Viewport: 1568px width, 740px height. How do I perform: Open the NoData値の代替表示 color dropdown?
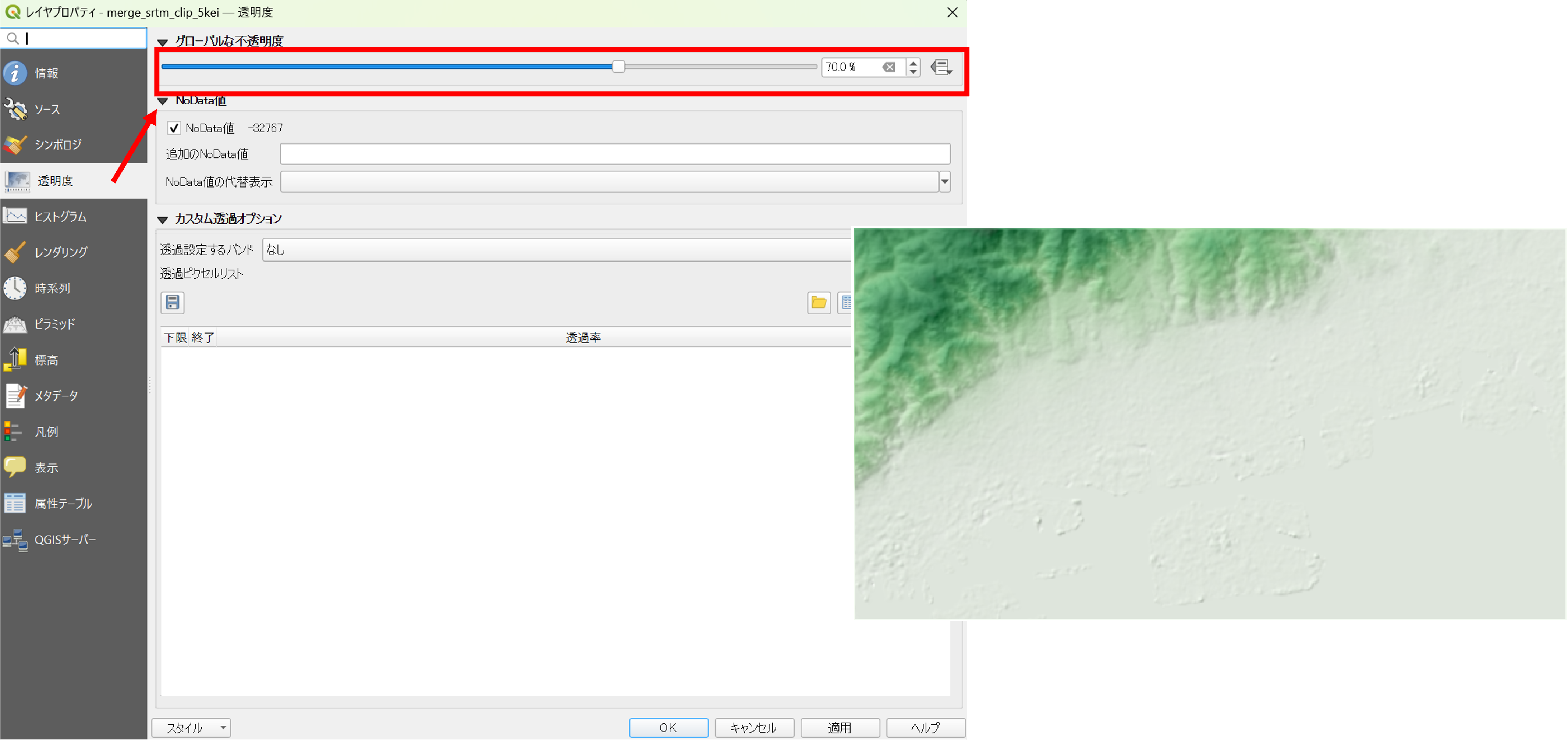(945, 181)
